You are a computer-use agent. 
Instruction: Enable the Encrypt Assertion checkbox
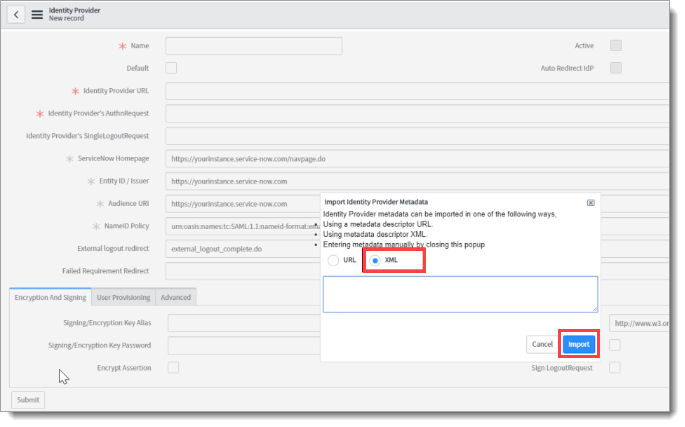[173, 368]
